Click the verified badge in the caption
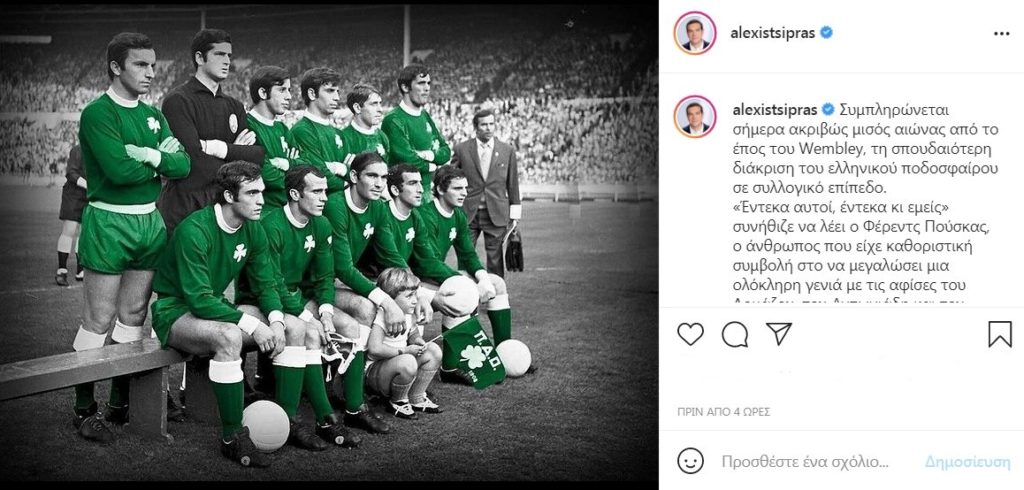This screenshot has width=1024, height=490. pos(828,108)
